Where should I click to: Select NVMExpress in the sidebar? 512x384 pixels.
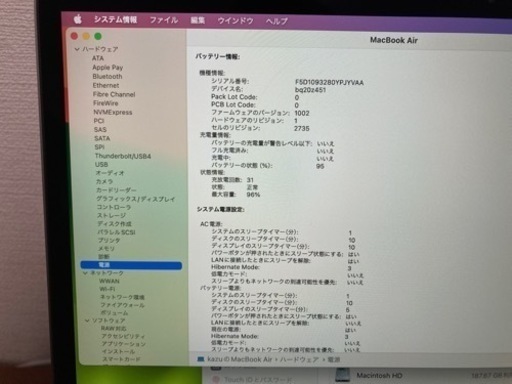click(x=113, y=112)
